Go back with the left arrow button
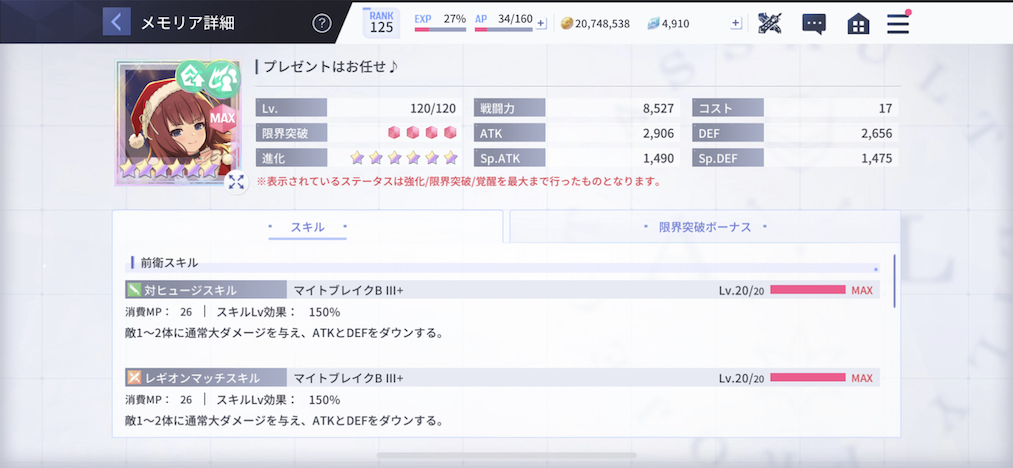Viewport: 1013px width, 468px height. (x=116, y=22)
